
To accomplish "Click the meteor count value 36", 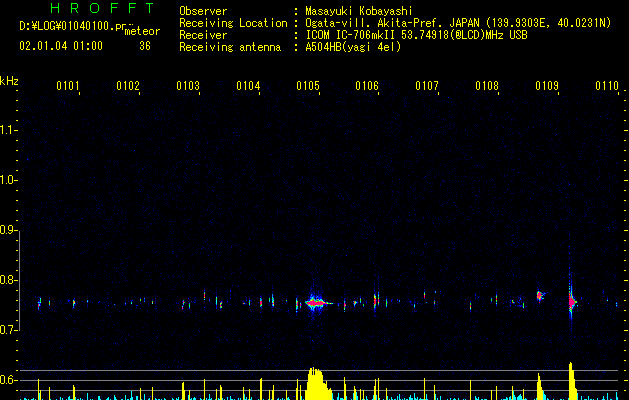I will point(145,46).
